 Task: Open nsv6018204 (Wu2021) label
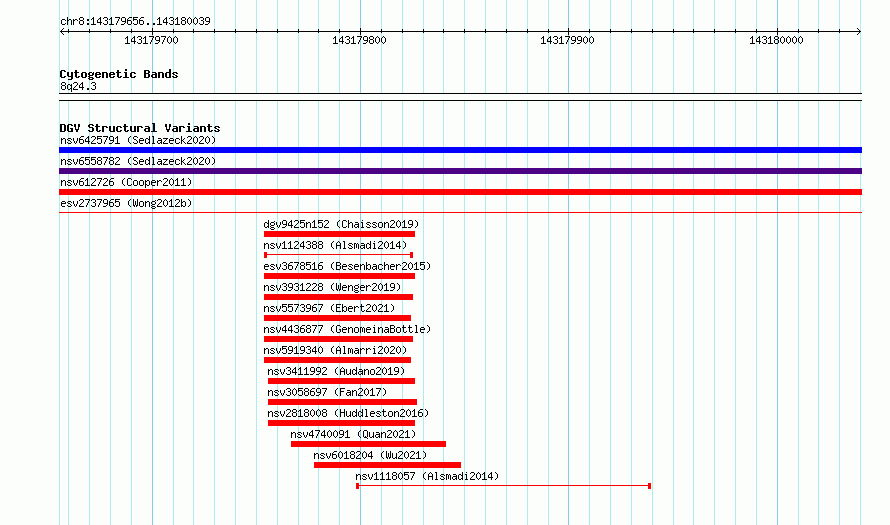point(370,455)
